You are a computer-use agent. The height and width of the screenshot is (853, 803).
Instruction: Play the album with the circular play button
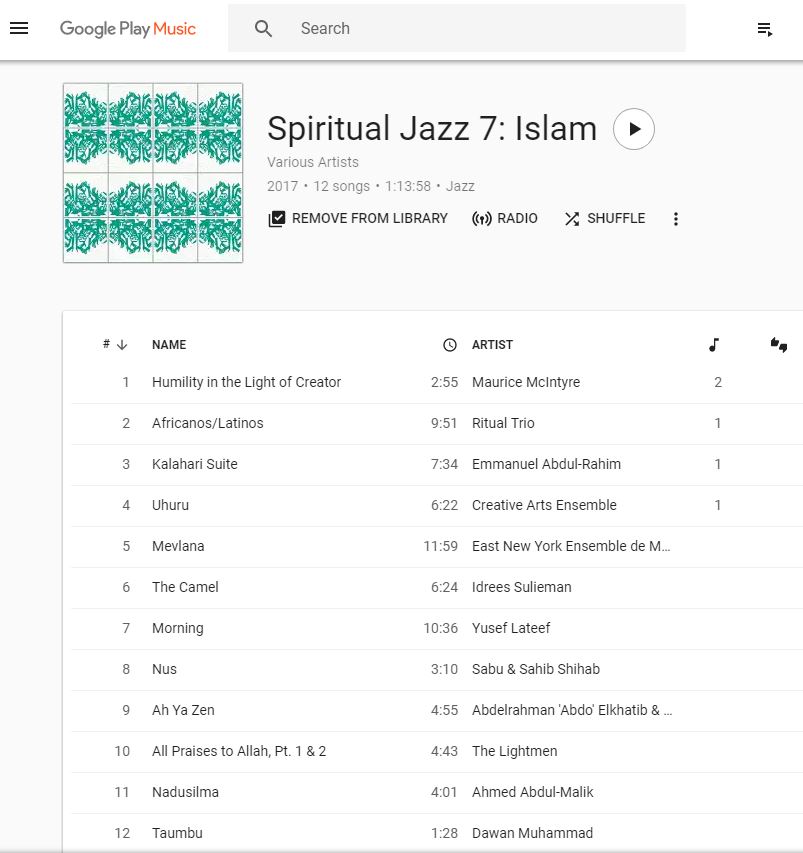click(x=634, y=129)
